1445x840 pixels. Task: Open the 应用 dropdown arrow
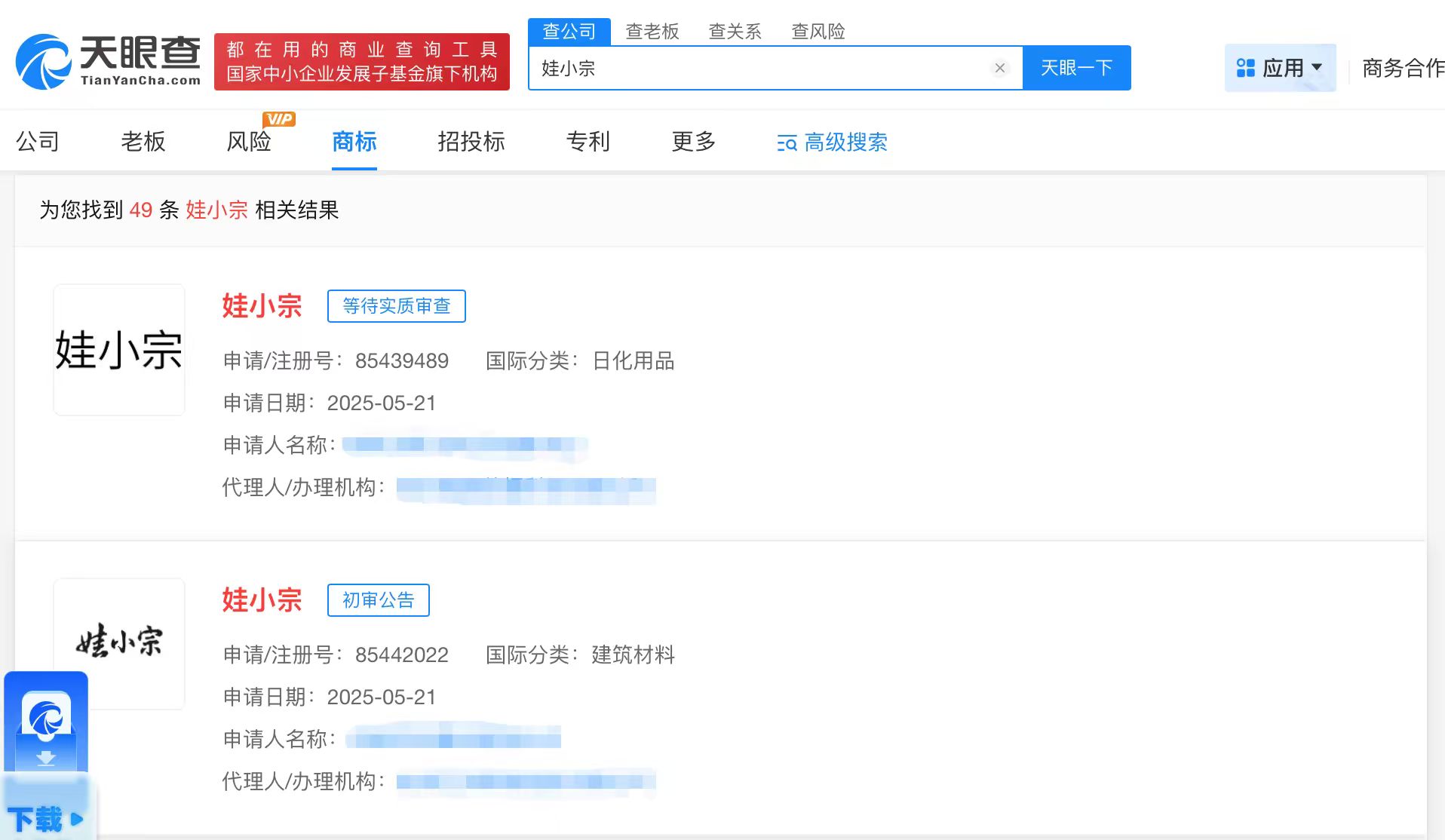(1317, 67)
